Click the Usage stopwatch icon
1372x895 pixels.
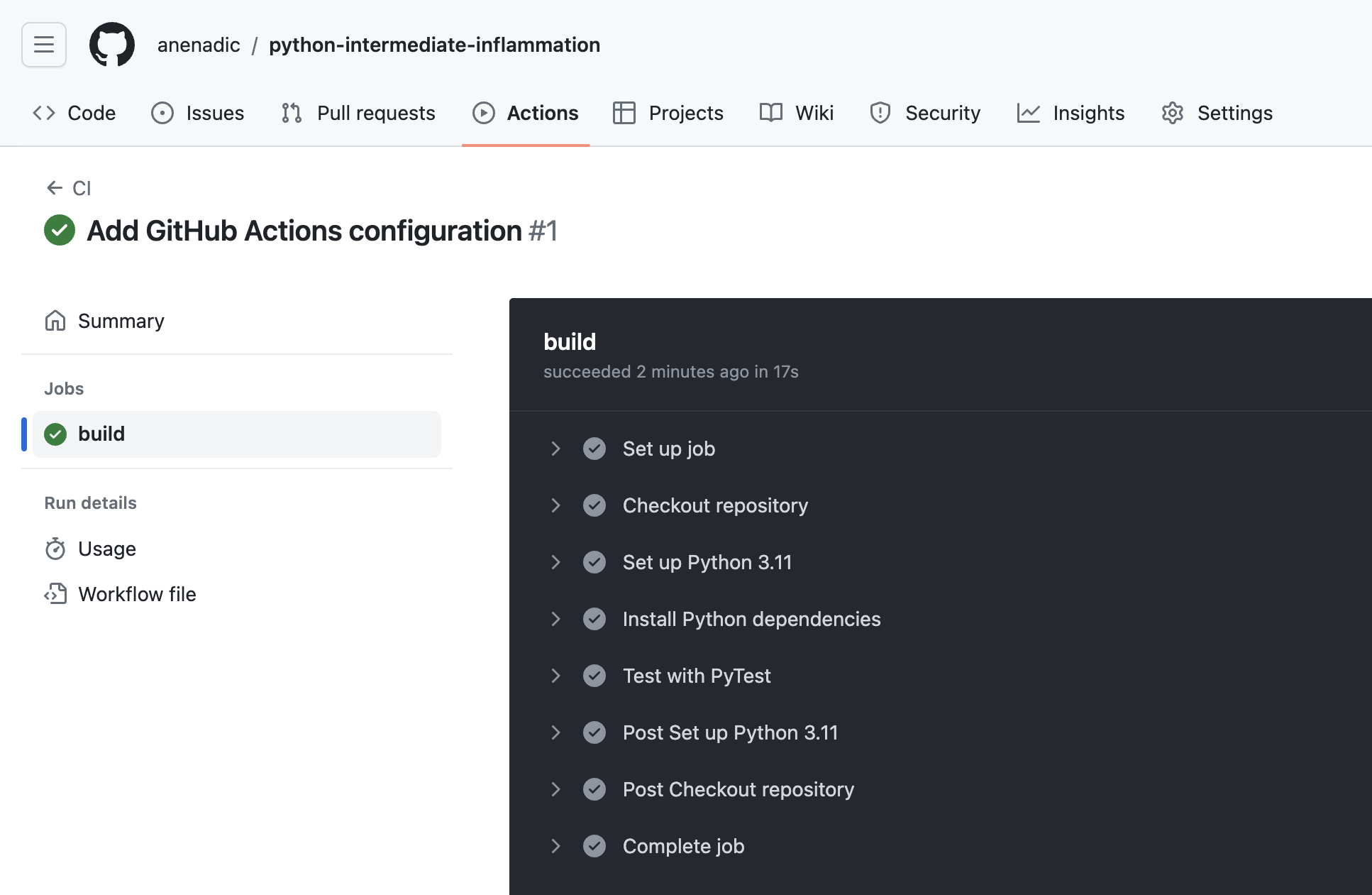55,548
